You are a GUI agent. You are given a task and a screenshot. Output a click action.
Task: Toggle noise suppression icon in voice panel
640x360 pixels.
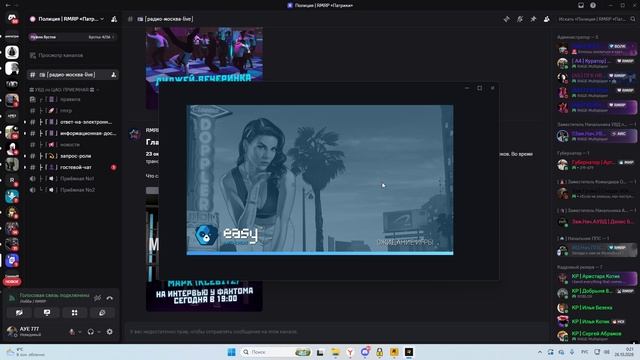coord(97,298)
